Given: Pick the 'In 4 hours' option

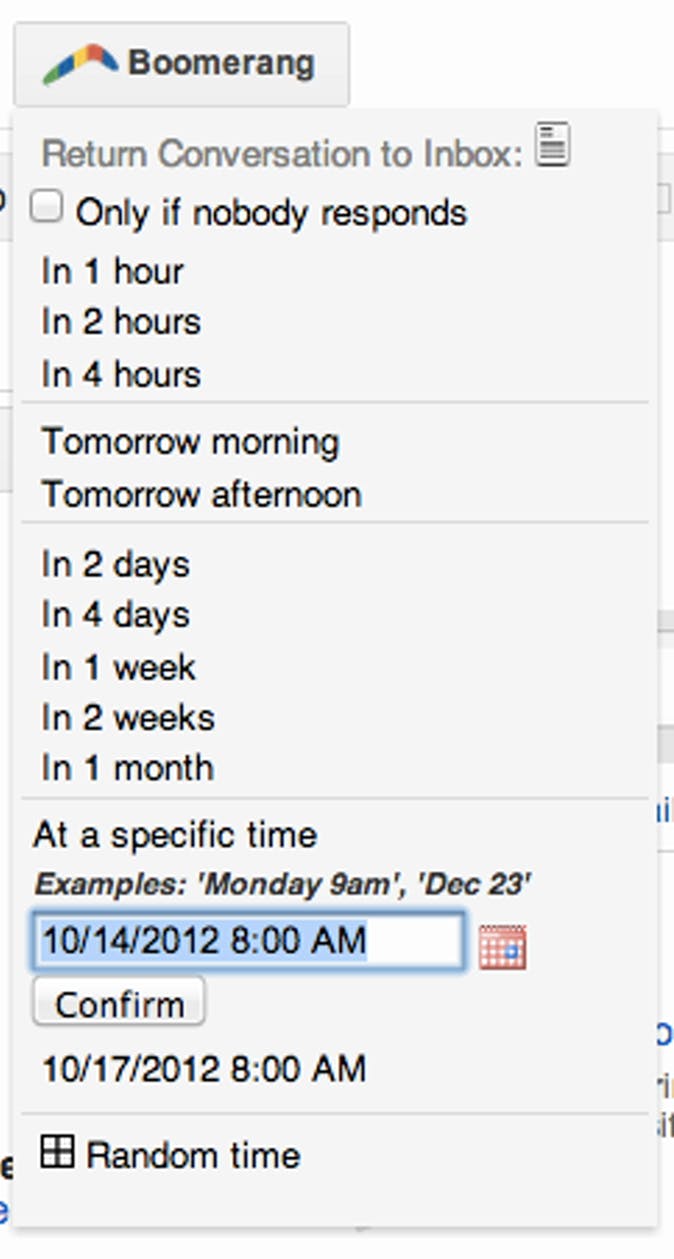Looking at the screenshot, I should coord(121,374).
